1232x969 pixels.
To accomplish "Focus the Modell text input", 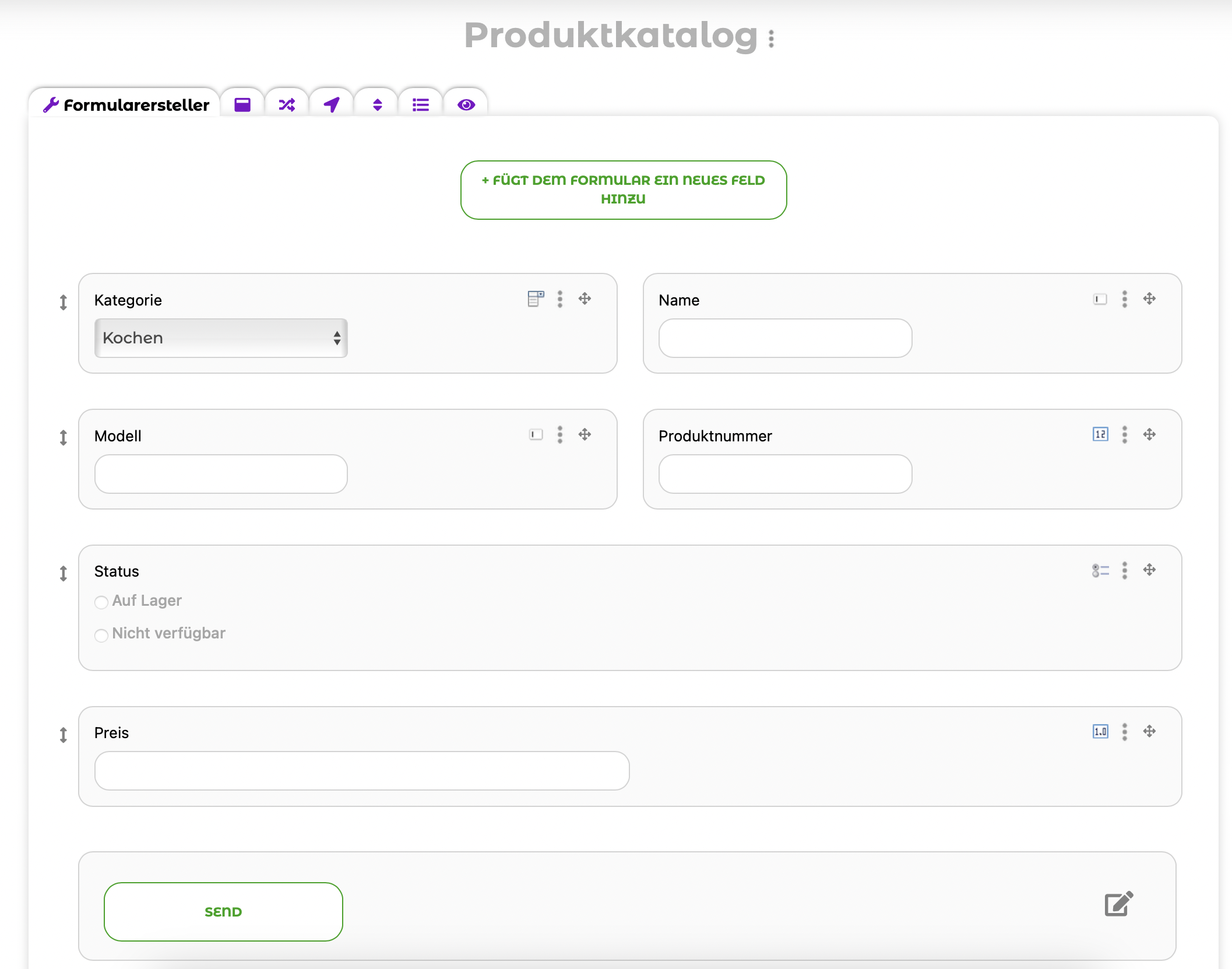I will click(x=221, y=474).
